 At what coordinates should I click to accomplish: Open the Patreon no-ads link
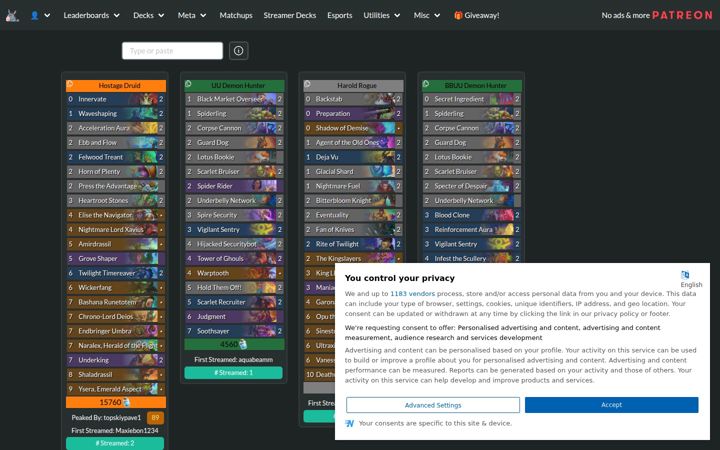pyautogui.click(x=657, y=15)
